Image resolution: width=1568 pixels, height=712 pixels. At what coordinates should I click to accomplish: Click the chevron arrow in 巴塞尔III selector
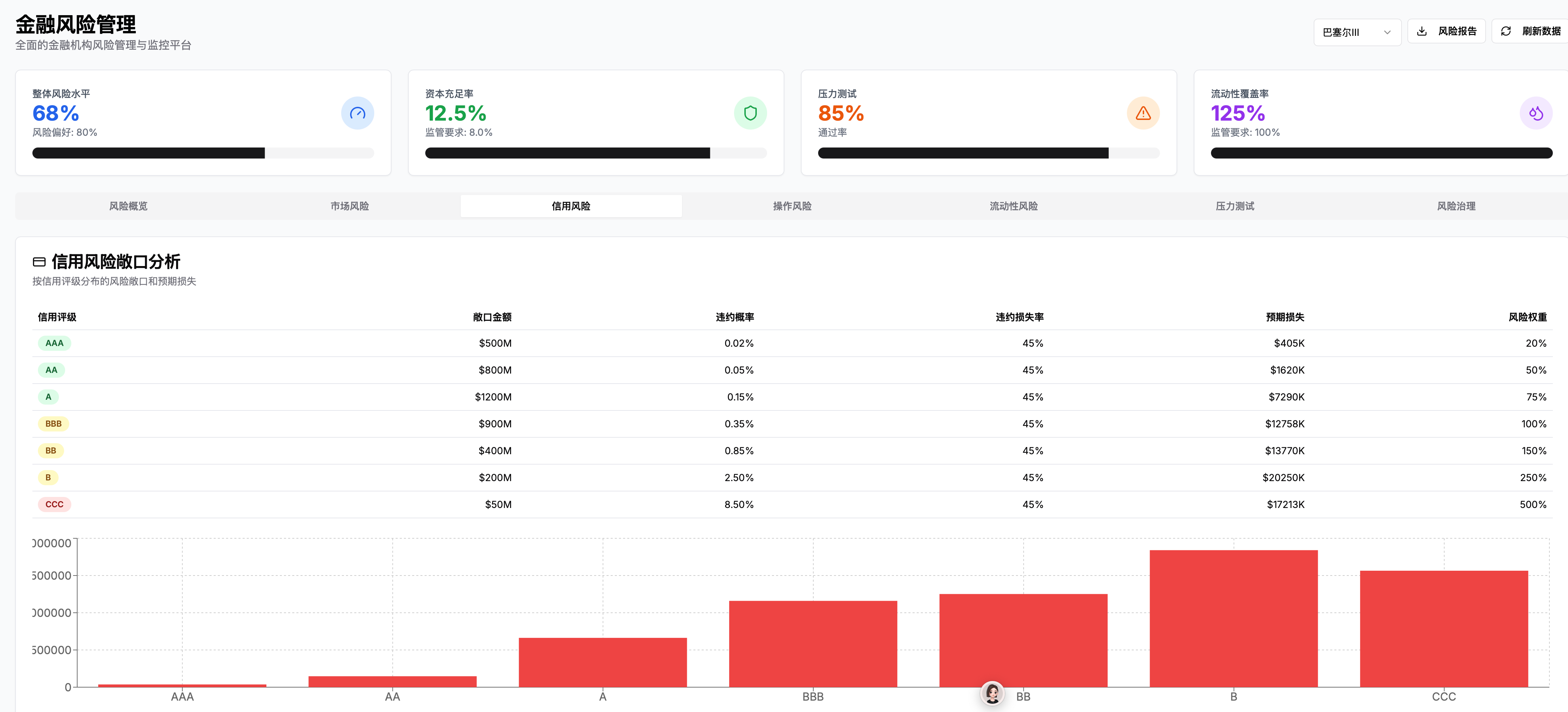coord(1387,32)
